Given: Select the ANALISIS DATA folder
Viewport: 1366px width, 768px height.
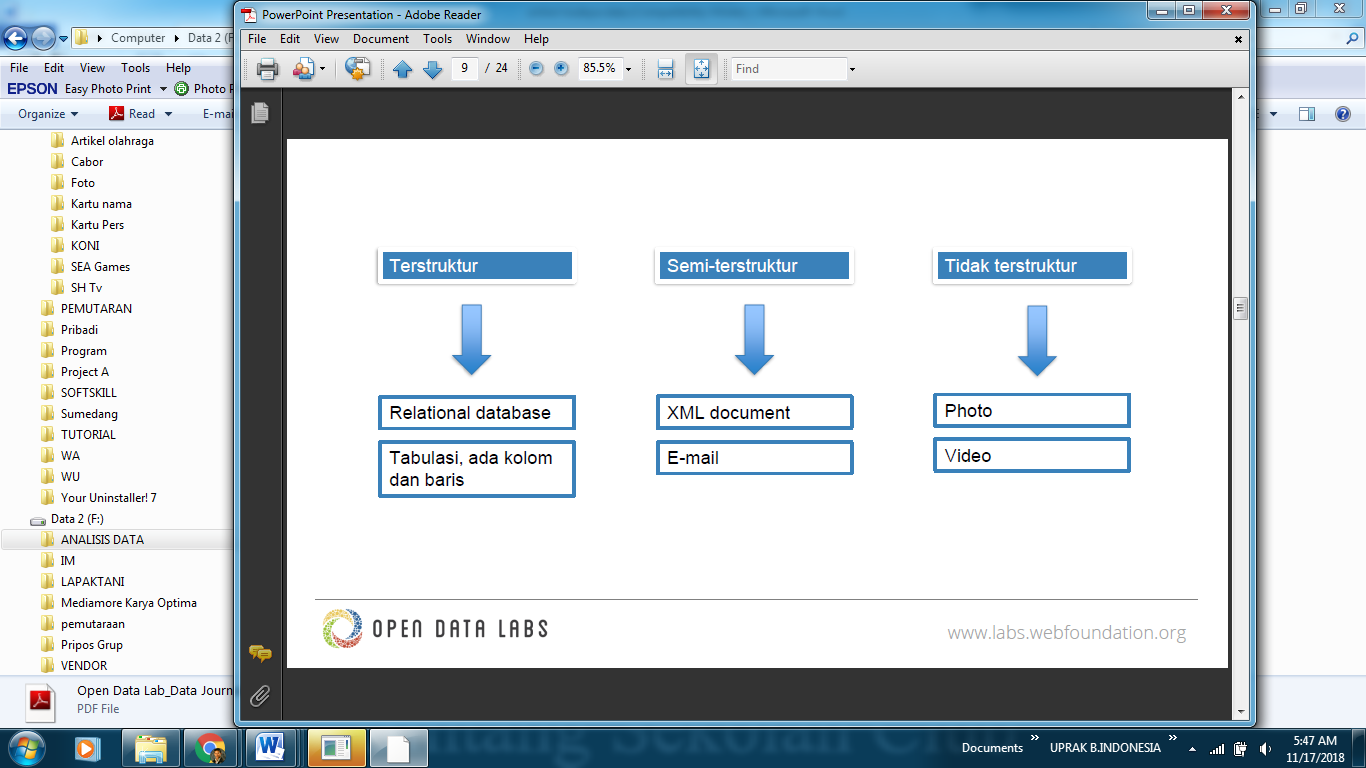Looking at the screenshot, I should pos(102,540).
